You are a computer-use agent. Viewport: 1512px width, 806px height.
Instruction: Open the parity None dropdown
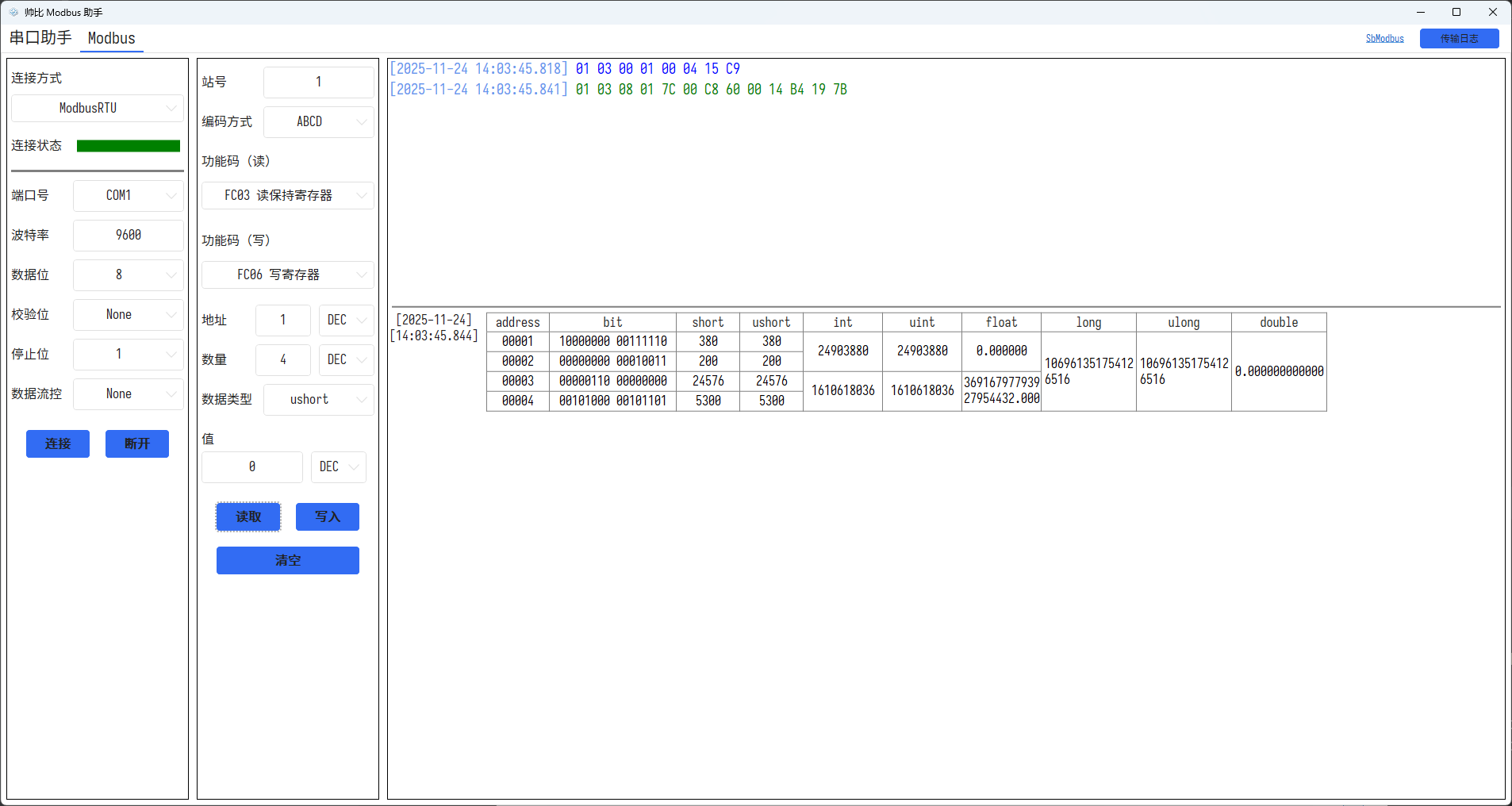(128, 314)
